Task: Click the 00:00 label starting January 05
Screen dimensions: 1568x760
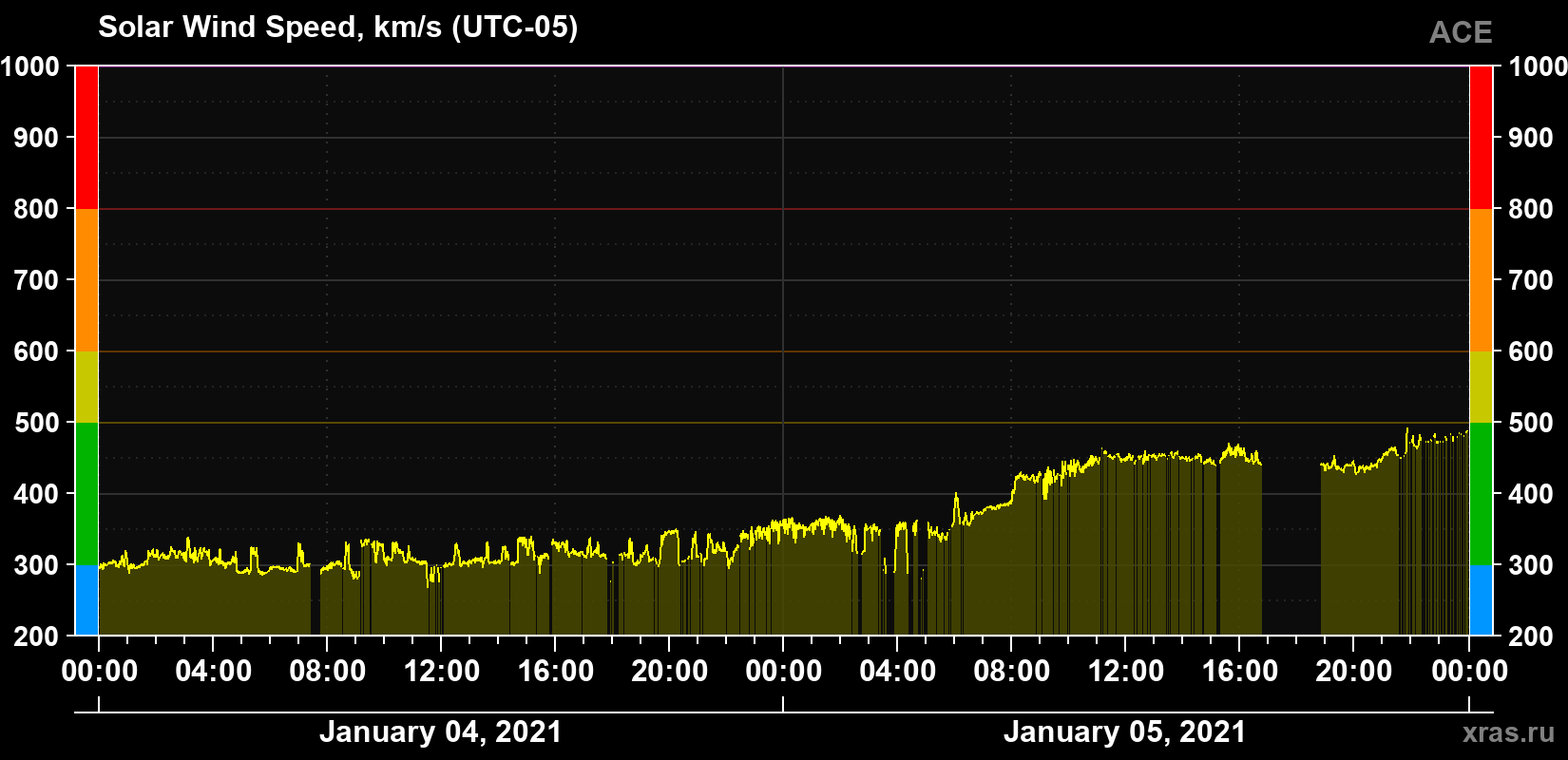Action: click(x=783, y=672)
